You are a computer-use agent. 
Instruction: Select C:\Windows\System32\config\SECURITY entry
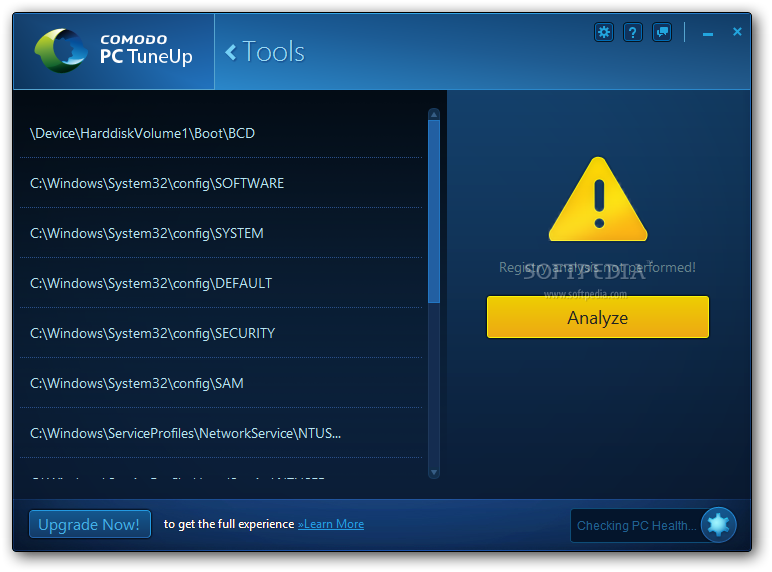pos(221,333)
